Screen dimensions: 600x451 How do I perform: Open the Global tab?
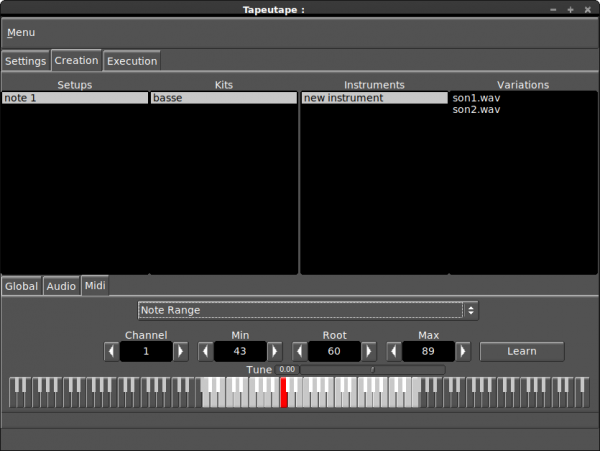pos(21,286)
